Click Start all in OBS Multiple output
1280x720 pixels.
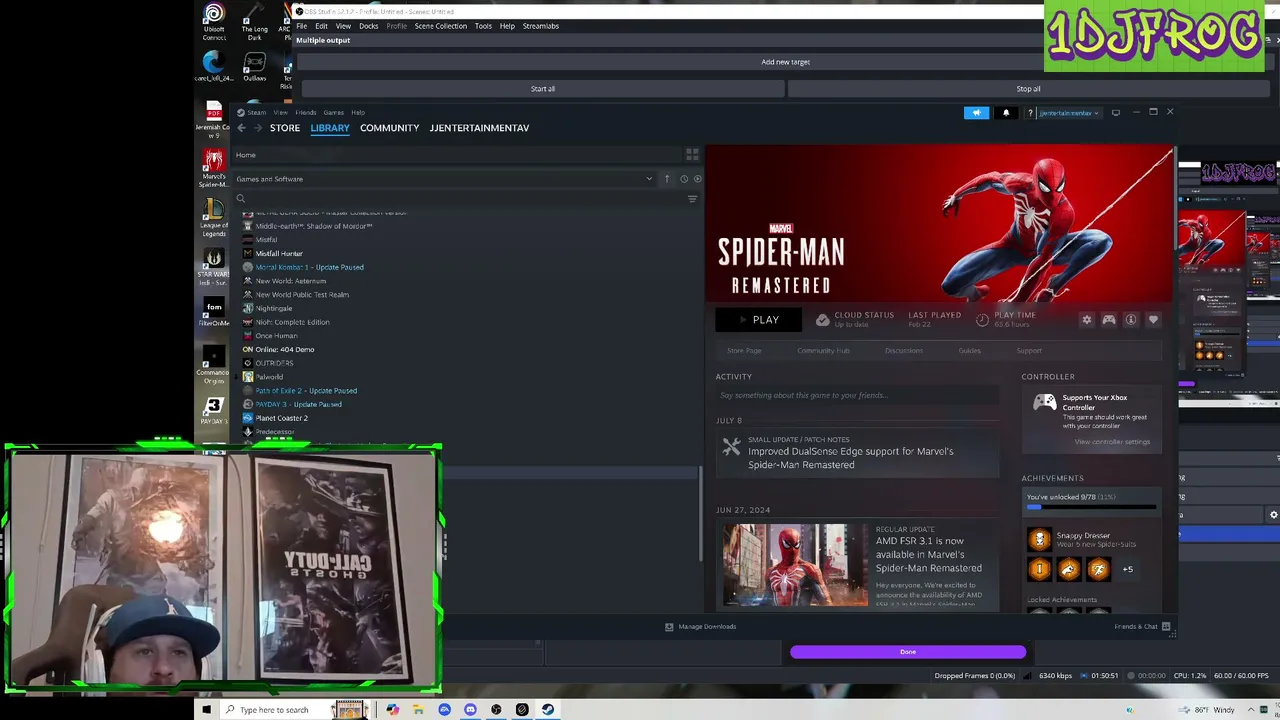pyautogui.click(x=543, y=89)
